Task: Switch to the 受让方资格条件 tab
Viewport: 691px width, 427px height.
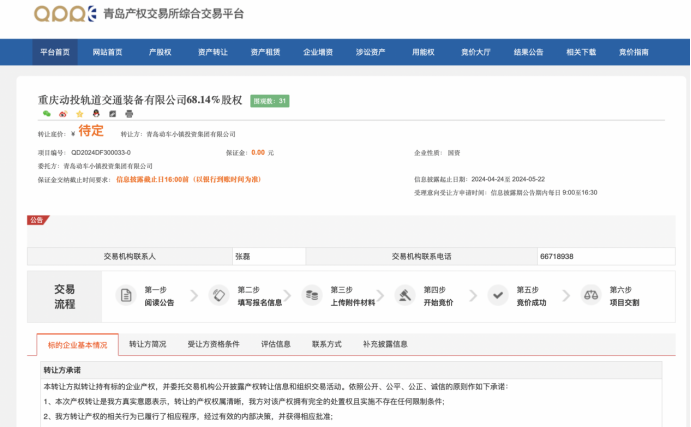Action: [214, 344]
